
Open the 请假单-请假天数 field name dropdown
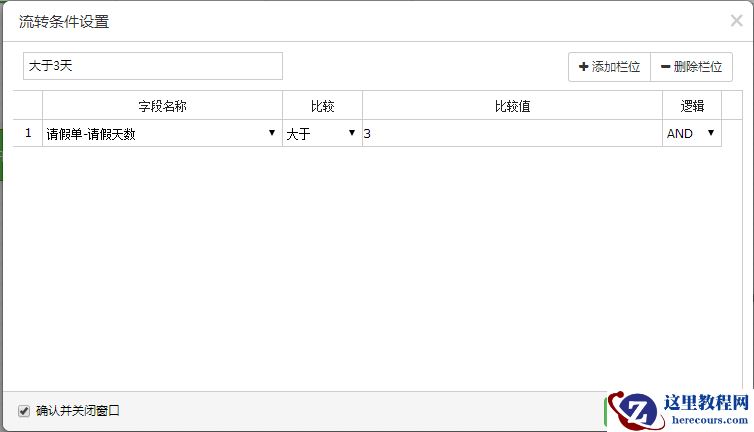coord(162,133)
